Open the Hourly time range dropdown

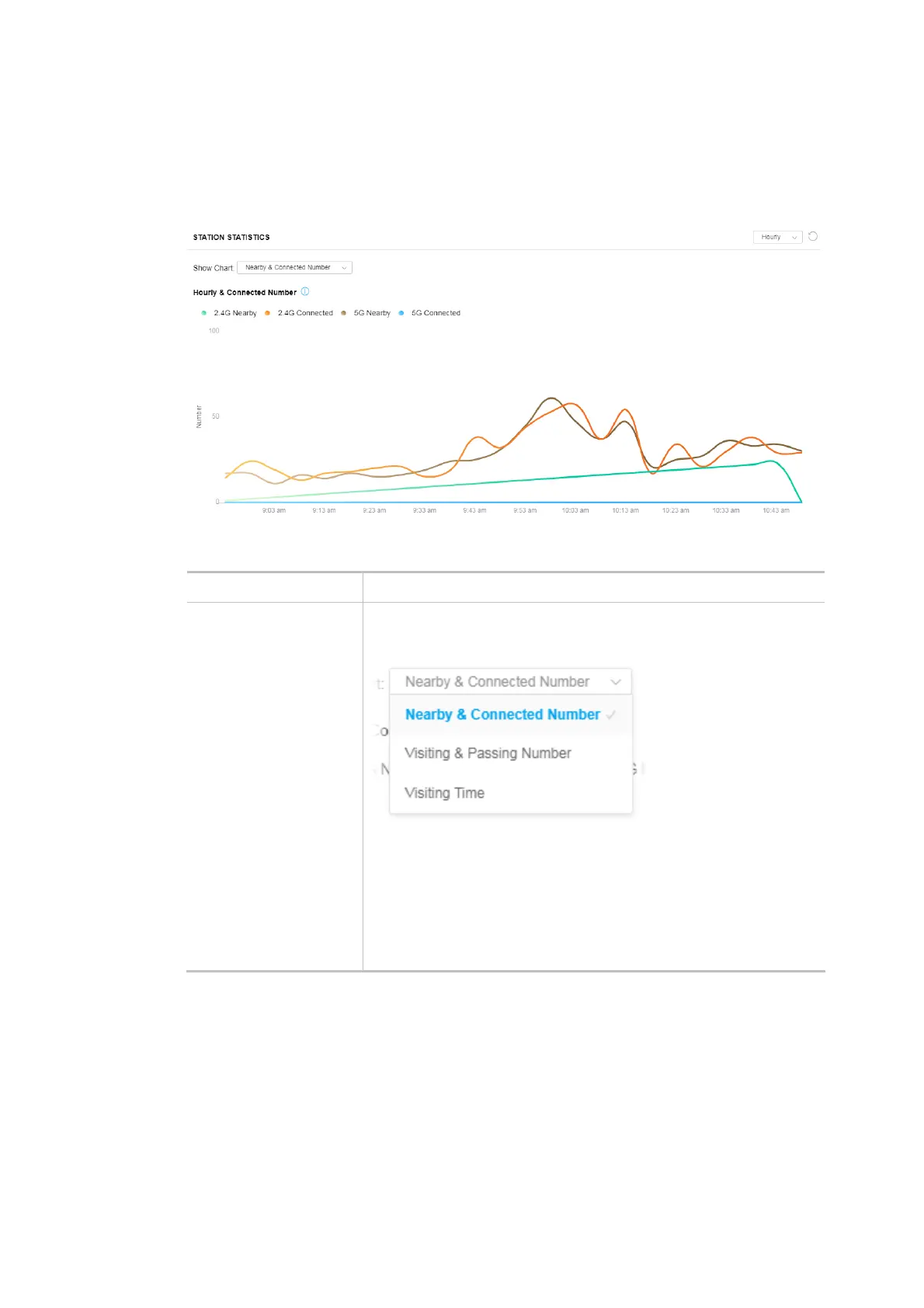(777, 237)
